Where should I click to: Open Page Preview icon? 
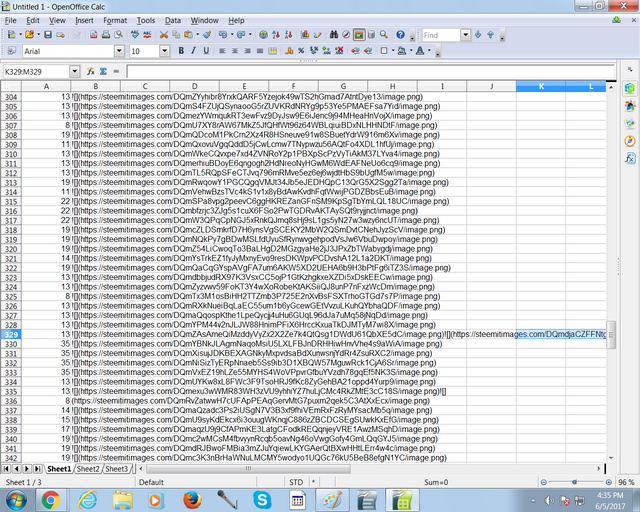118,35
